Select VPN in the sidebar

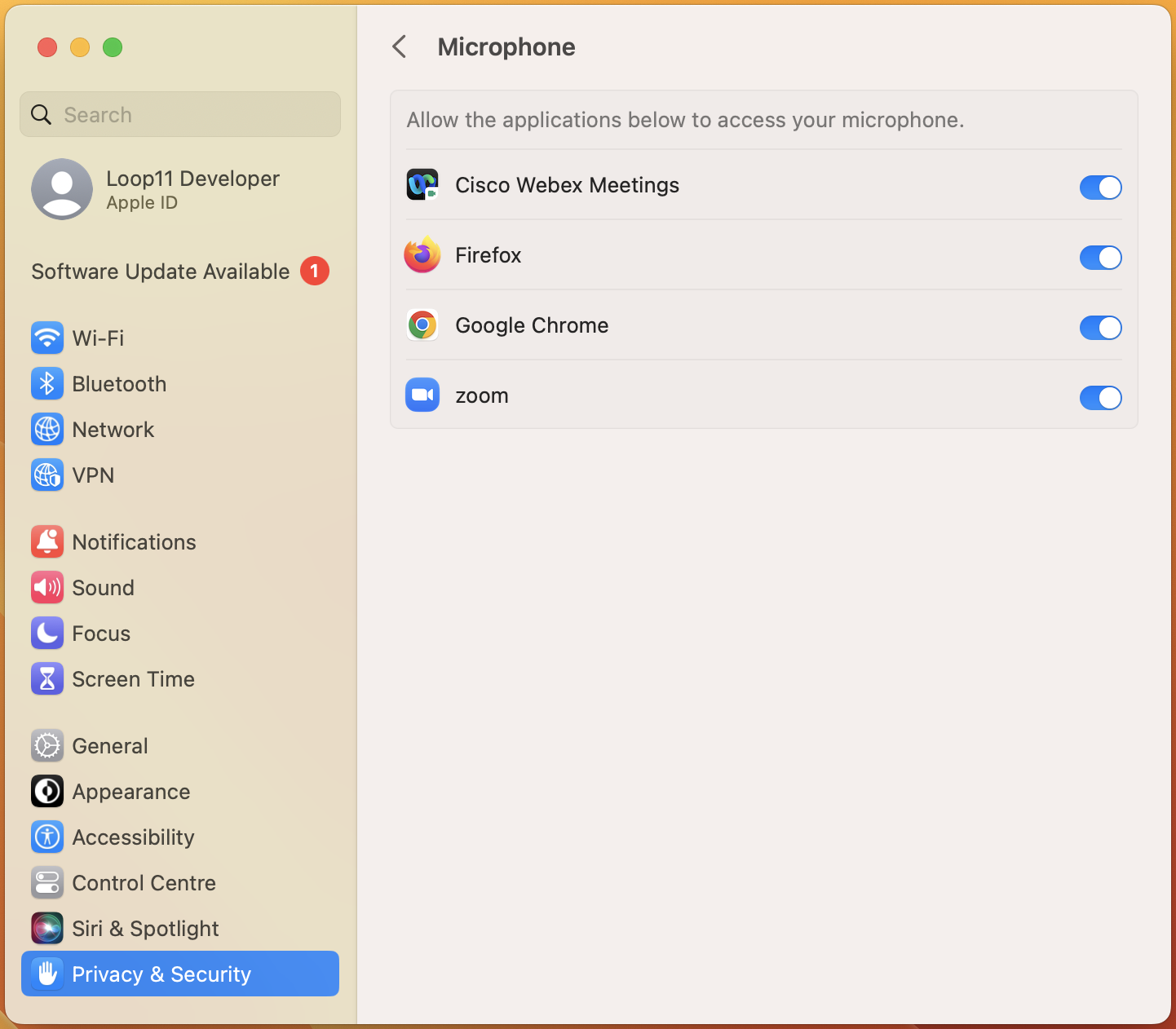point(93,475)
